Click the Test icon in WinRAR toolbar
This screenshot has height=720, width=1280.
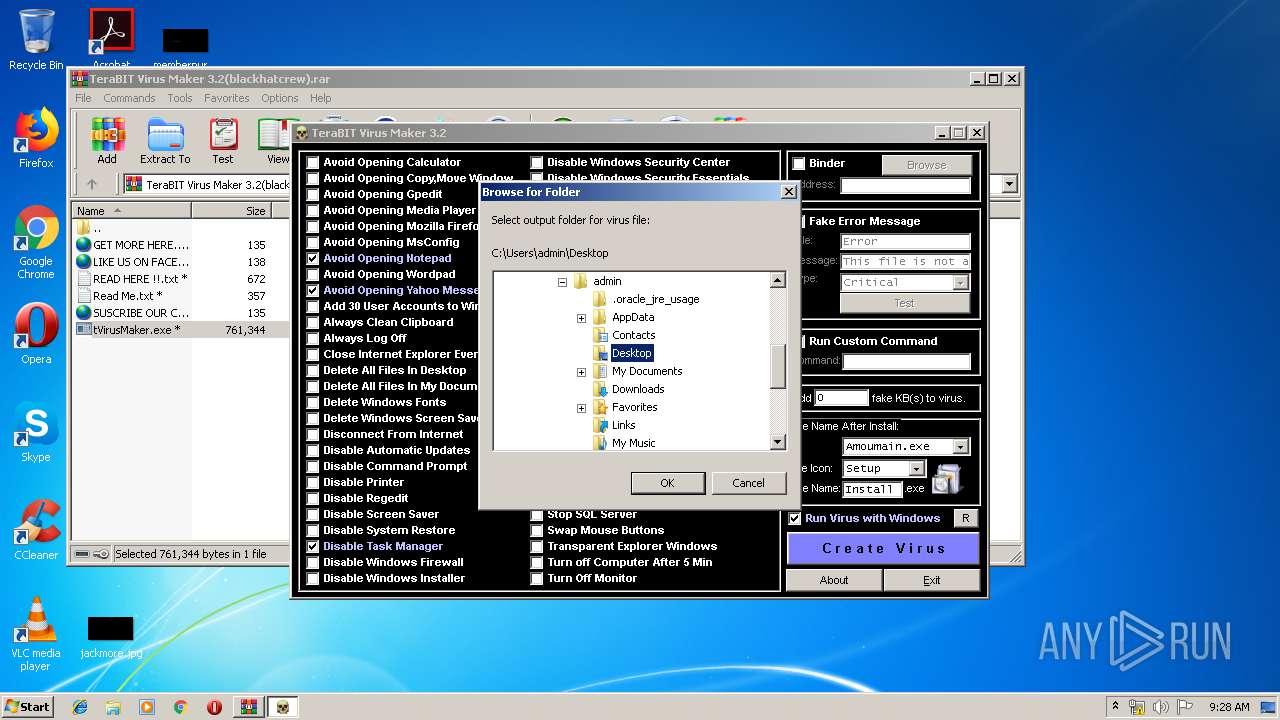(x=223, y=141)
